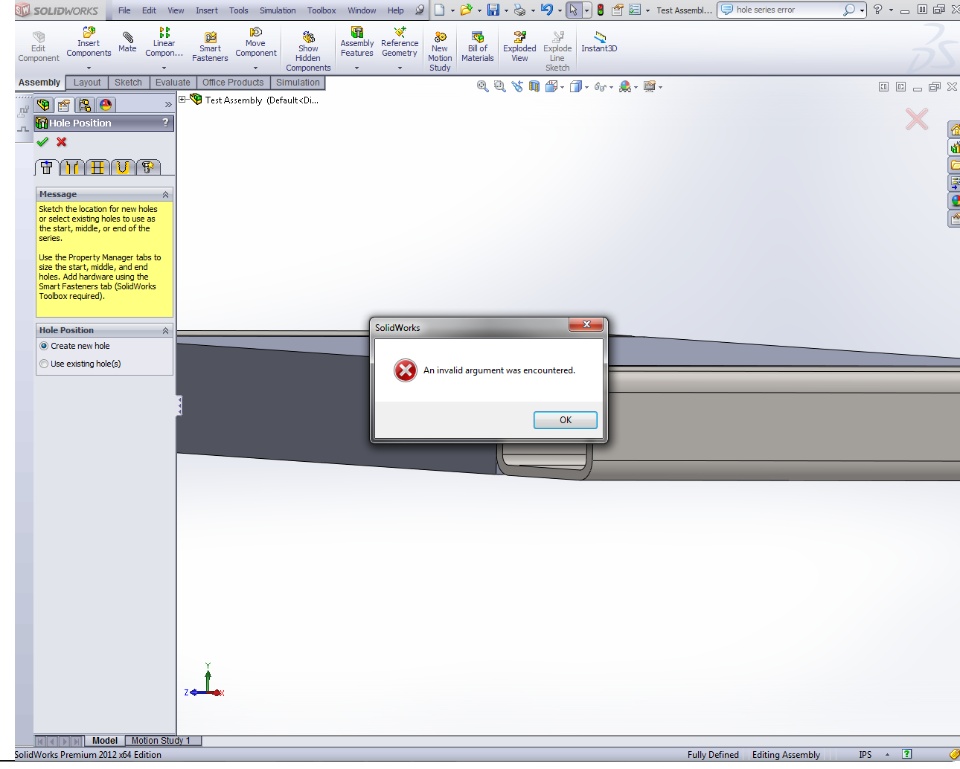Viewport: 960px width, 769px height.
Task: Expand the panel tabs double chevron
Action: 168,105
